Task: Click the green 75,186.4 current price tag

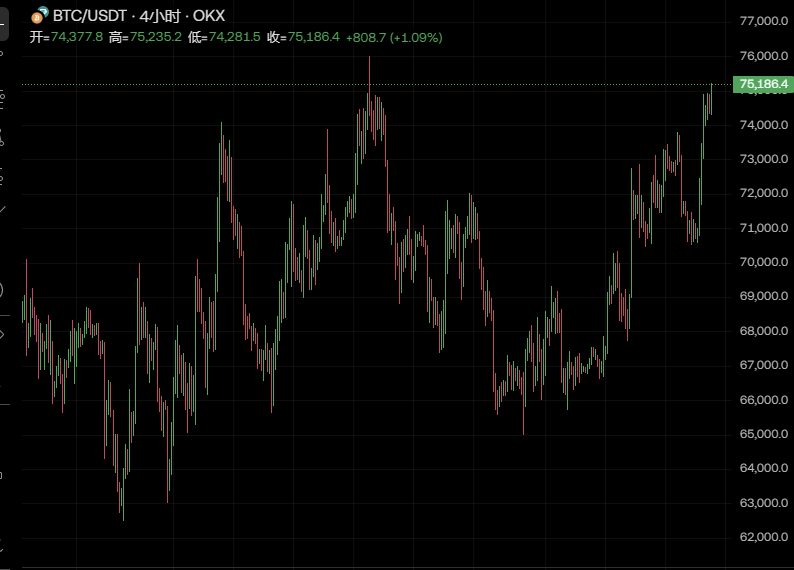Action: (x=762, y=85)
